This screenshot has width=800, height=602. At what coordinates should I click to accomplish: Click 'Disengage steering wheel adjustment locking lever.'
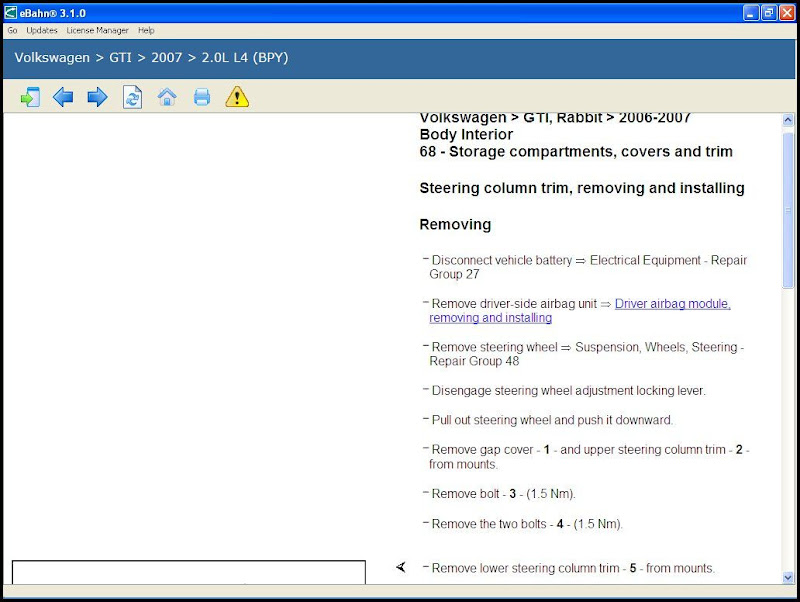(x=568, y=391)
